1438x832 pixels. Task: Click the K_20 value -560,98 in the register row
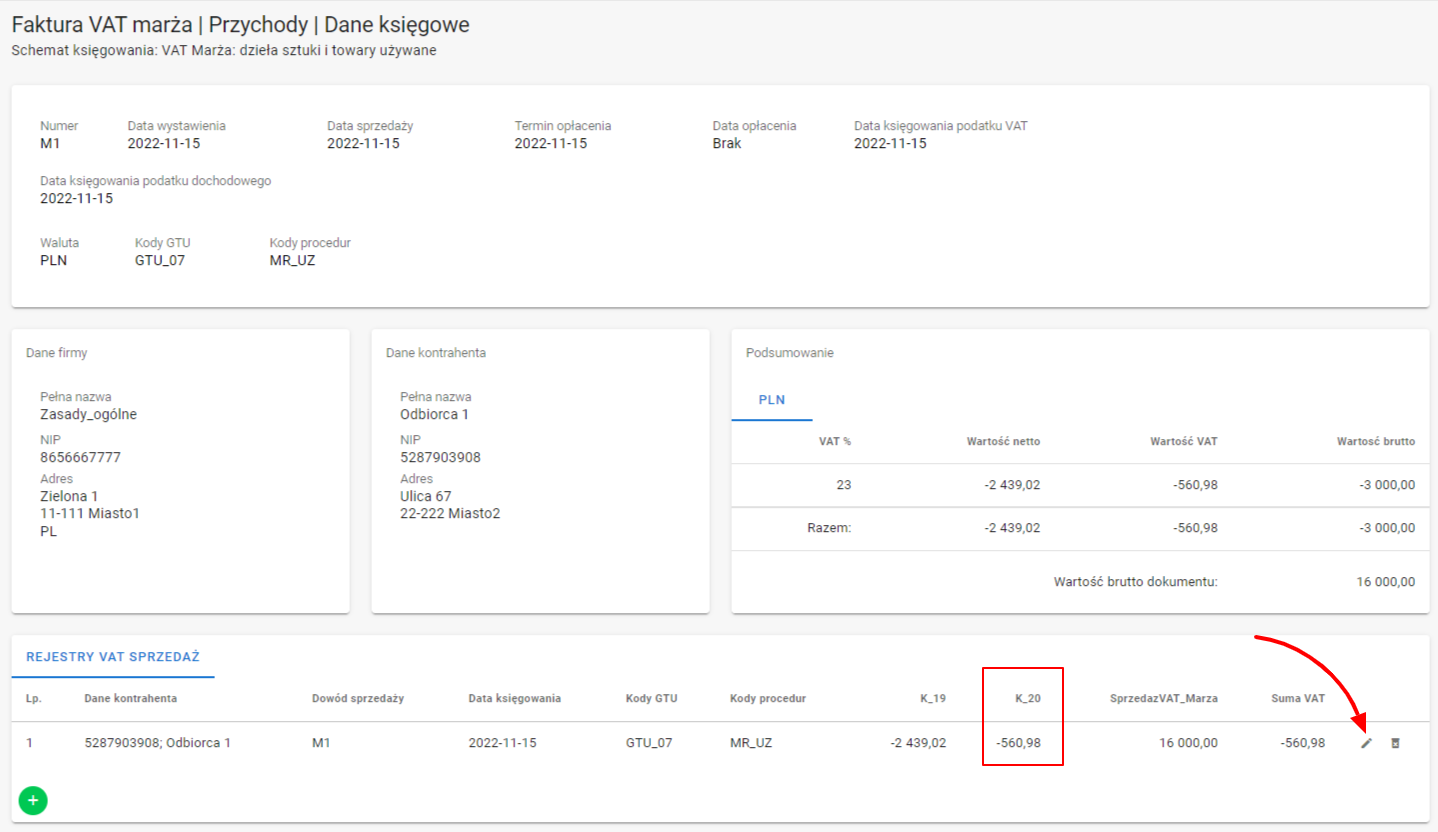(1018, 743)
